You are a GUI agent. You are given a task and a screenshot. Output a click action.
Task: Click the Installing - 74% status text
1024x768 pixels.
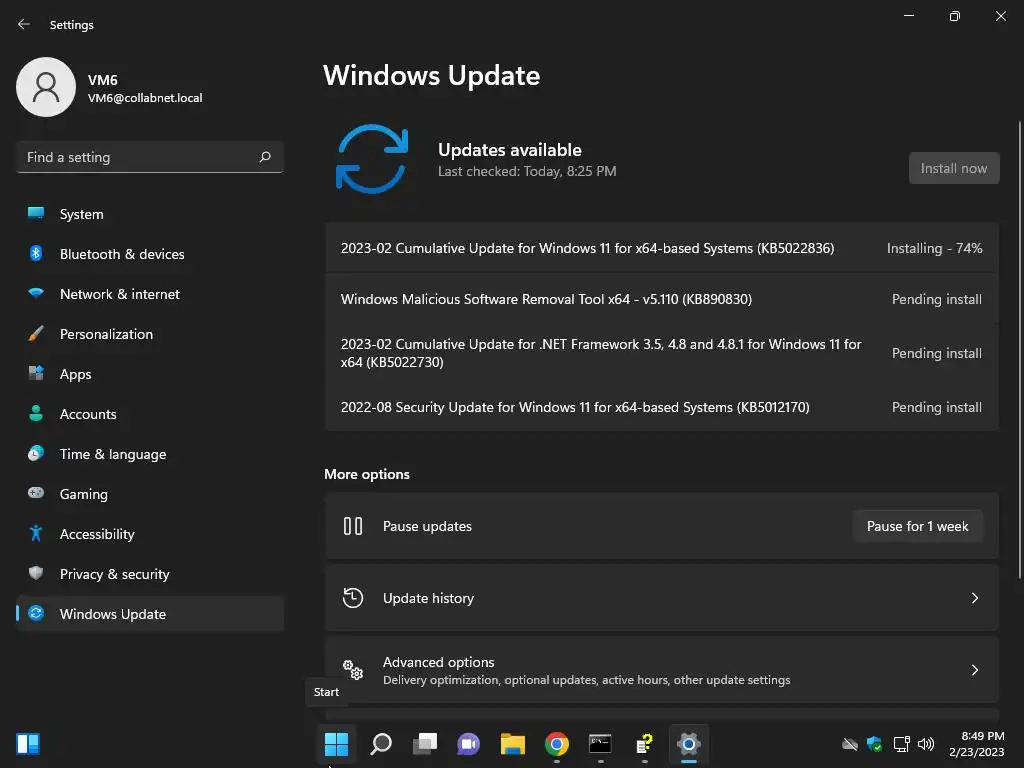934,248
